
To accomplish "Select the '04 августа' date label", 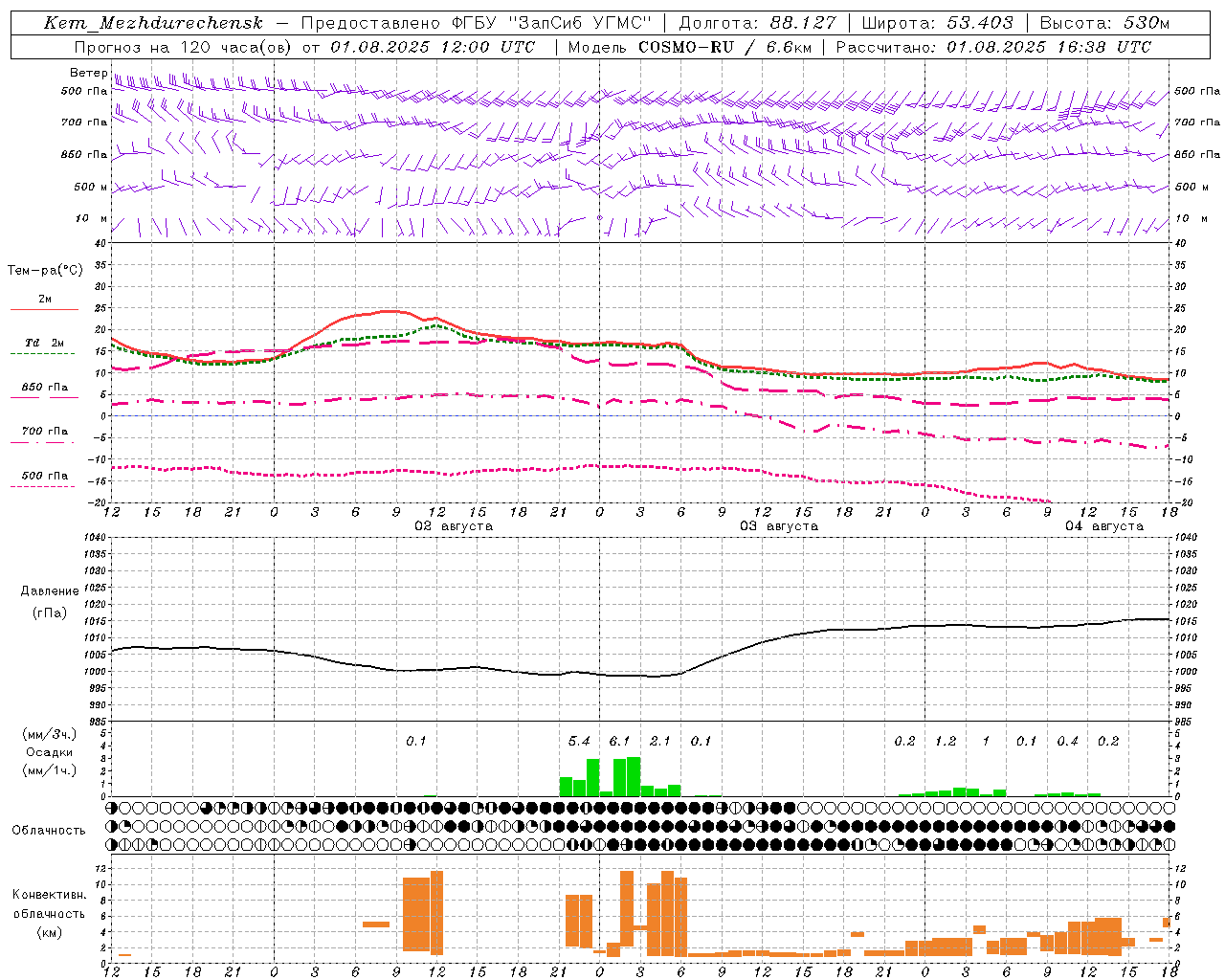I will pos(1103,526).
